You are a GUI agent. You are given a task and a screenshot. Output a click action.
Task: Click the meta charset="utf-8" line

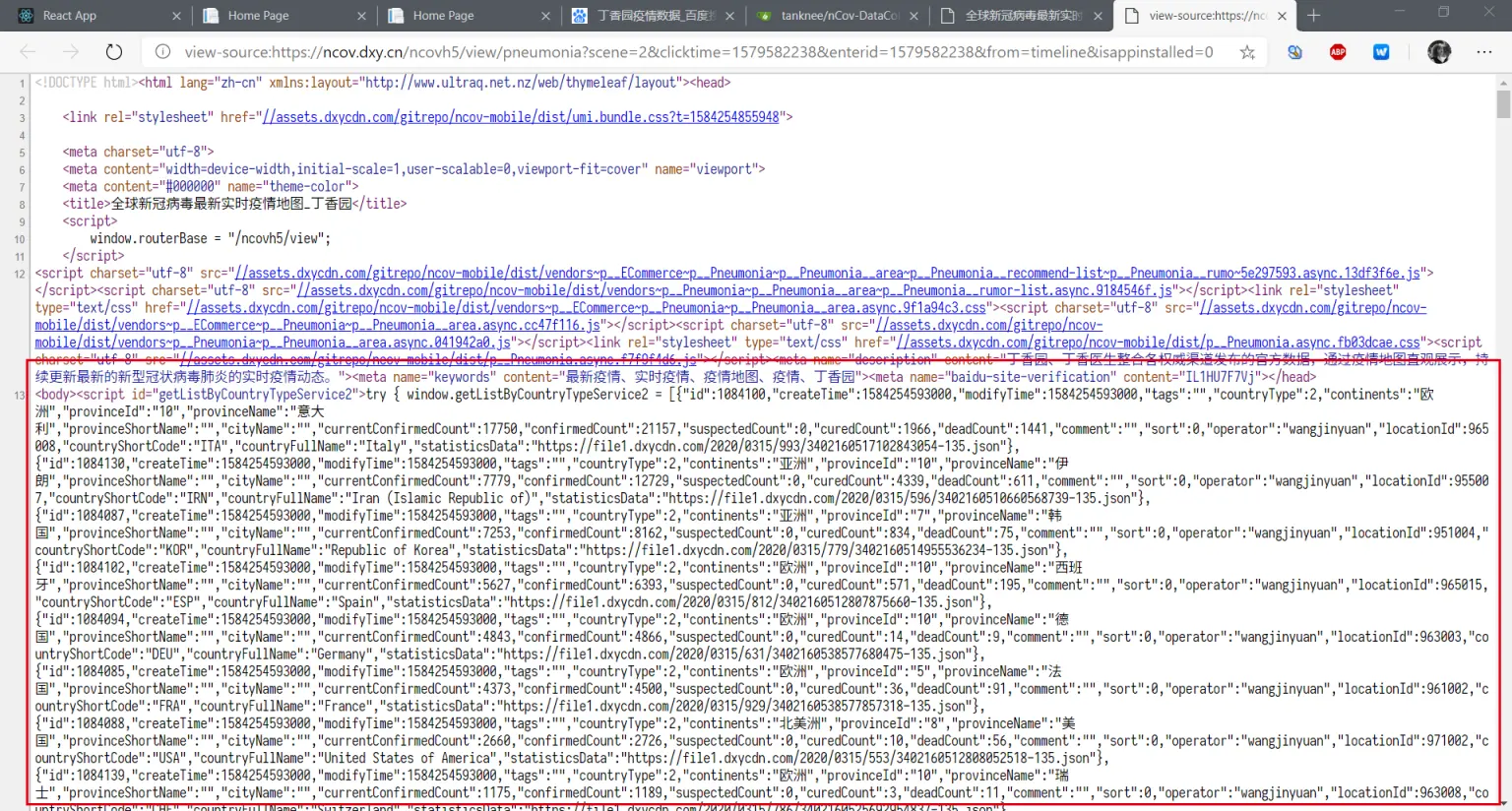[x=139, y=152]
